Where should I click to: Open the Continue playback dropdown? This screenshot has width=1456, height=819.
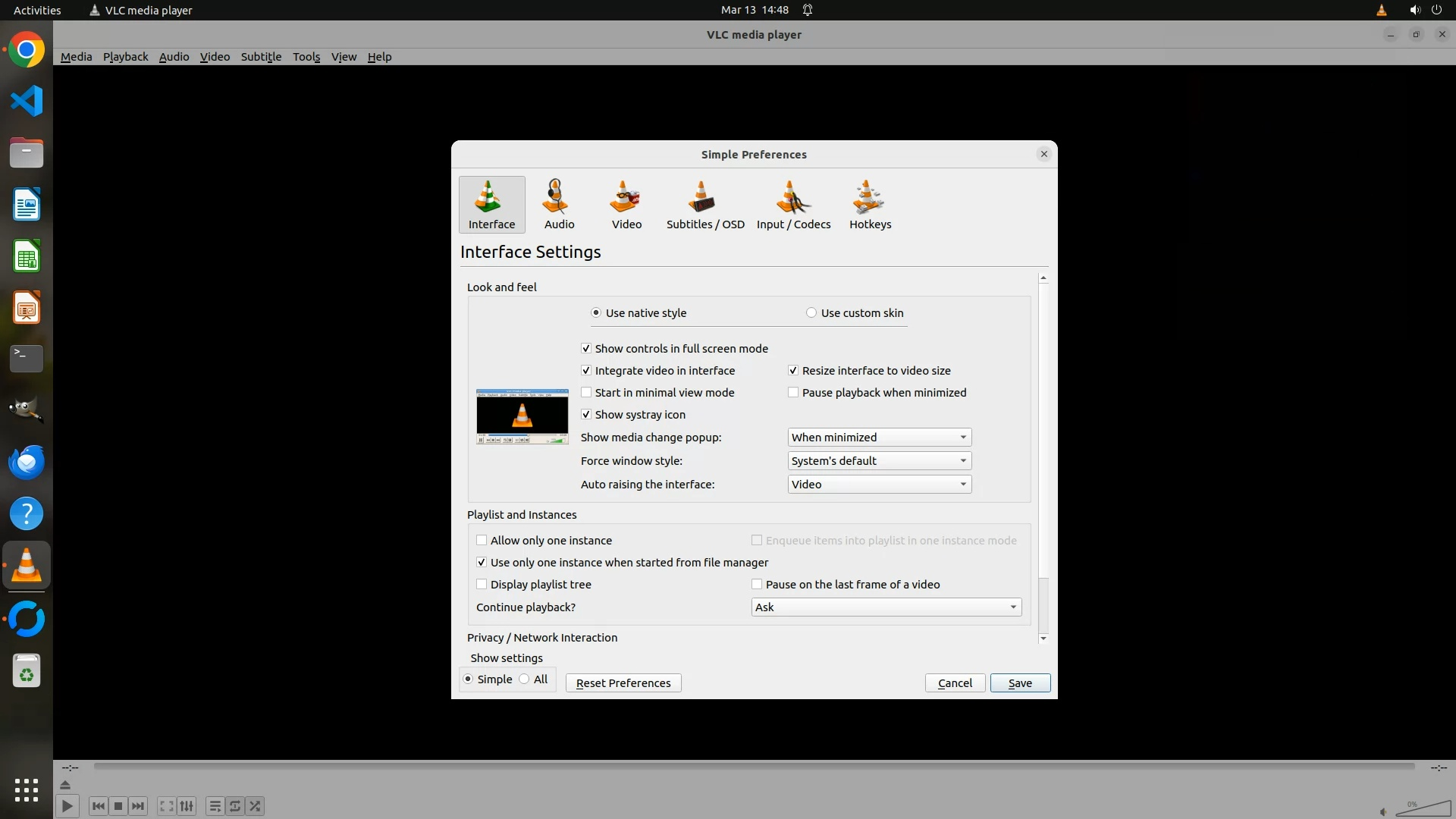[886, 607]
